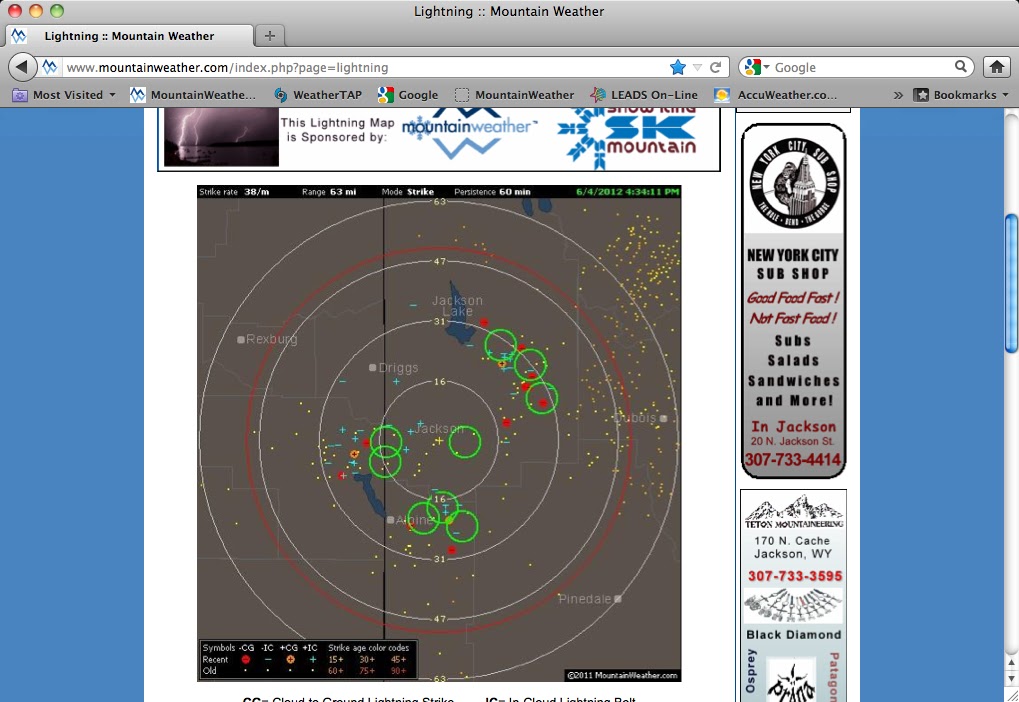This screenshot has height=702, width=1019.
Task: Click the Jackson label on lightning map
Action: [x=439, y=429]
